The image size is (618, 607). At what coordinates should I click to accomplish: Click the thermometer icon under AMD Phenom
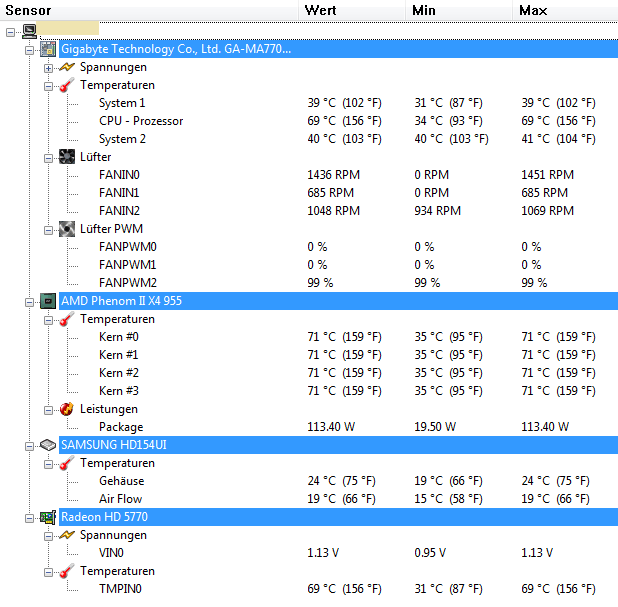[67, 319]
